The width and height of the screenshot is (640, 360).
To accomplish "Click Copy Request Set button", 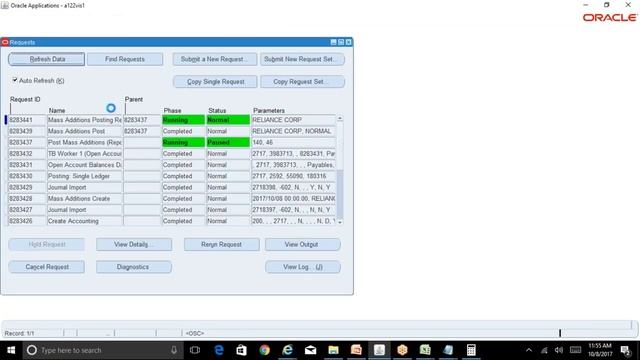I will 302,82.
